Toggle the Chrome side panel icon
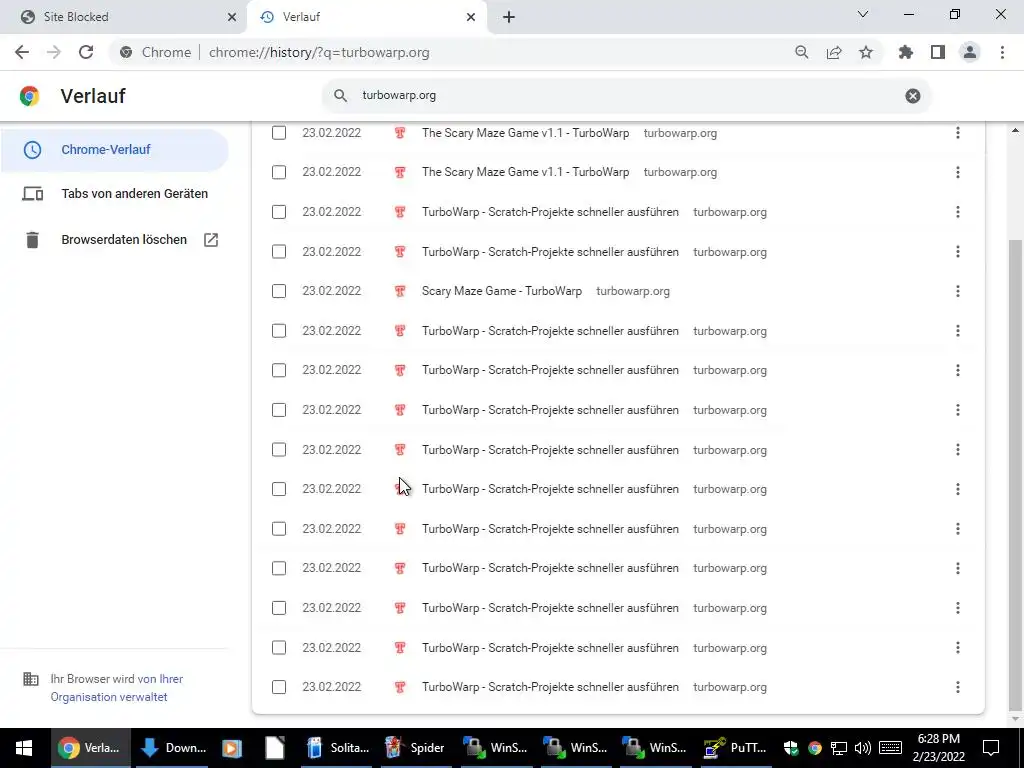The height and width of the screenshot is (768, 1024). tap(938, 52)
